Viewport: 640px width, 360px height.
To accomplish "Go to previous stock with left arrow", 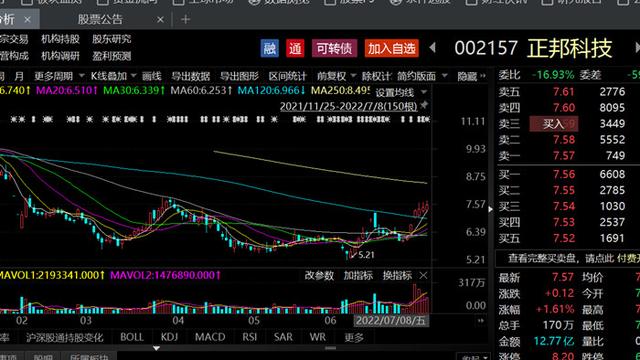I will click(x=433, y=48).
